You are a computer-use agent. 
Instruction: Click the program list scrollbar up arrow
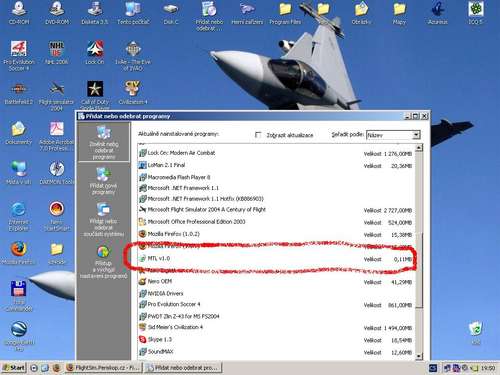point(419,148)
